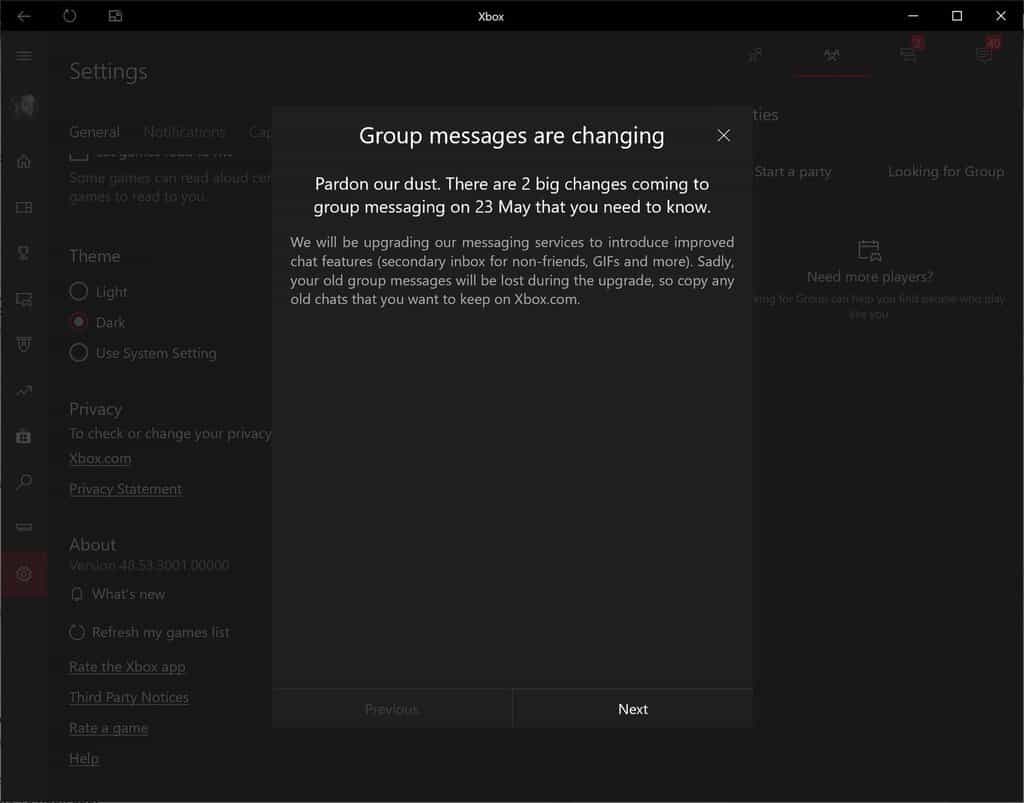Select Use System Setting theme

pos(143,353)
